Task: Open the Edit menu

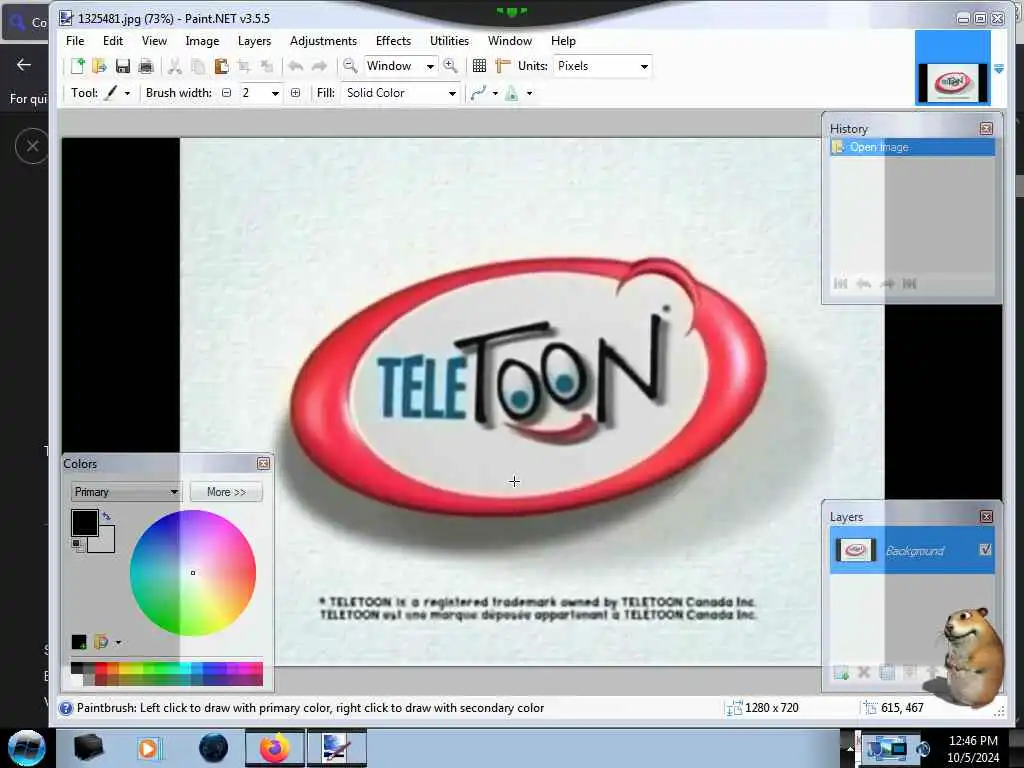Action: click(113, 40)
